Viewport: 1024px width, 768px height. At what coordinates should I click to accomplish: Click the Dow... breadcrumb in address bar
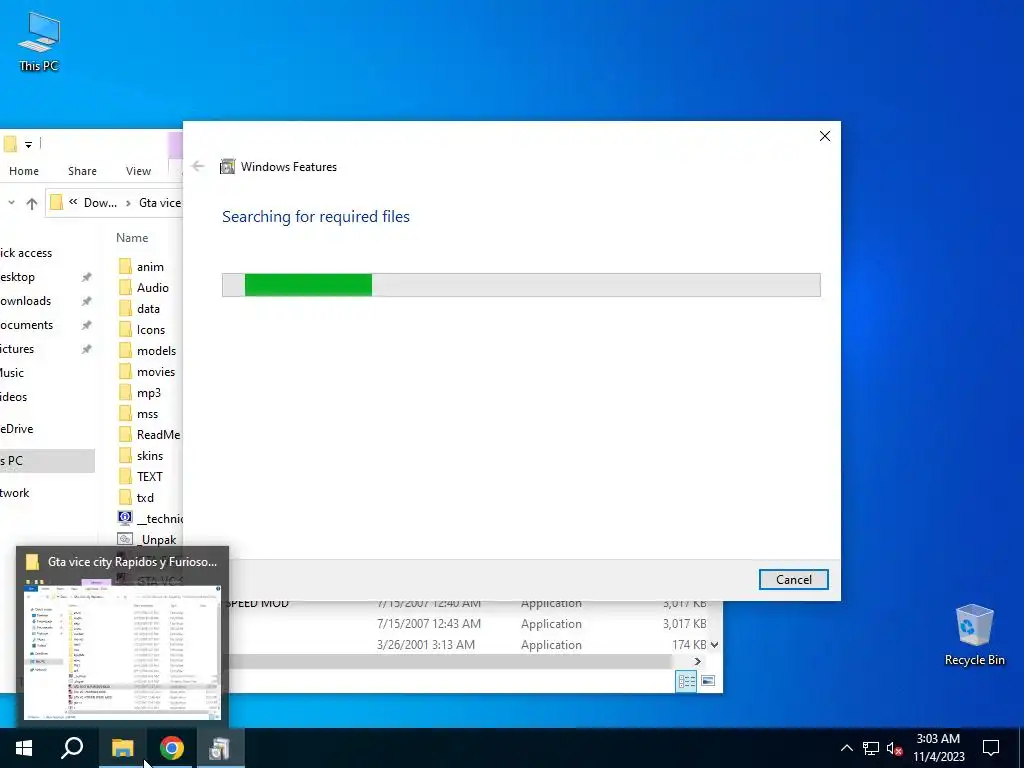coord(100,203)
